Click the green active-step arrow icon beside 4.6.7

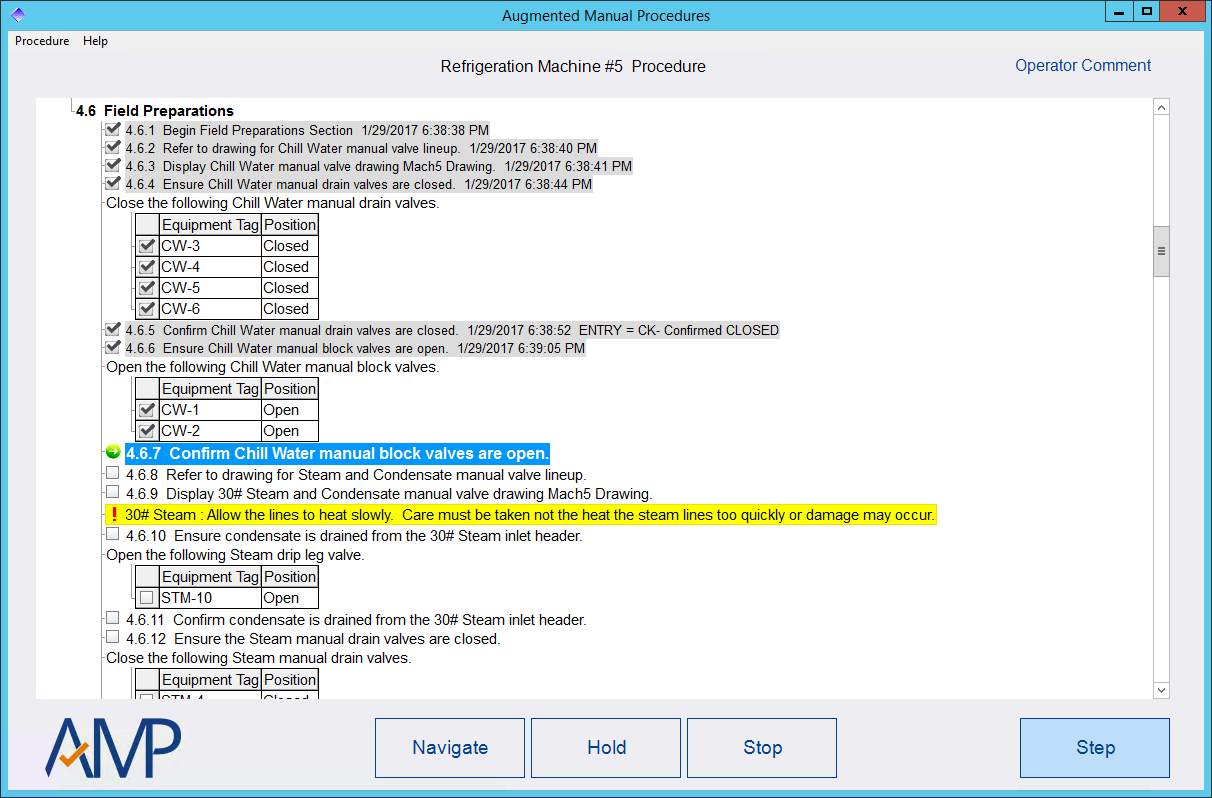[x=113, y=452]
